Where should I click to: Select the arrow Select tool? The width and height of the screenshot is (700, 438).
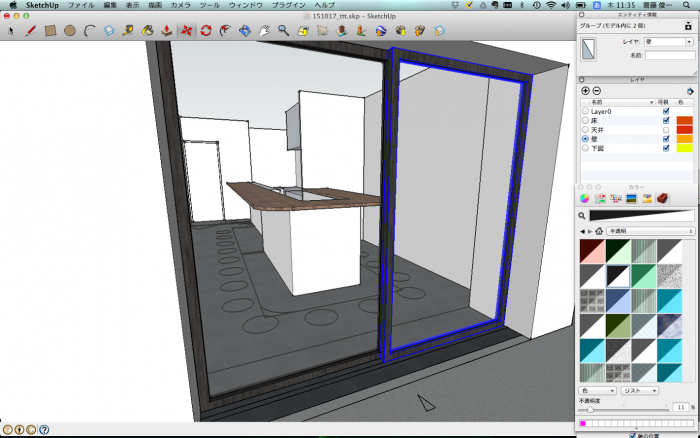[11, 30]
